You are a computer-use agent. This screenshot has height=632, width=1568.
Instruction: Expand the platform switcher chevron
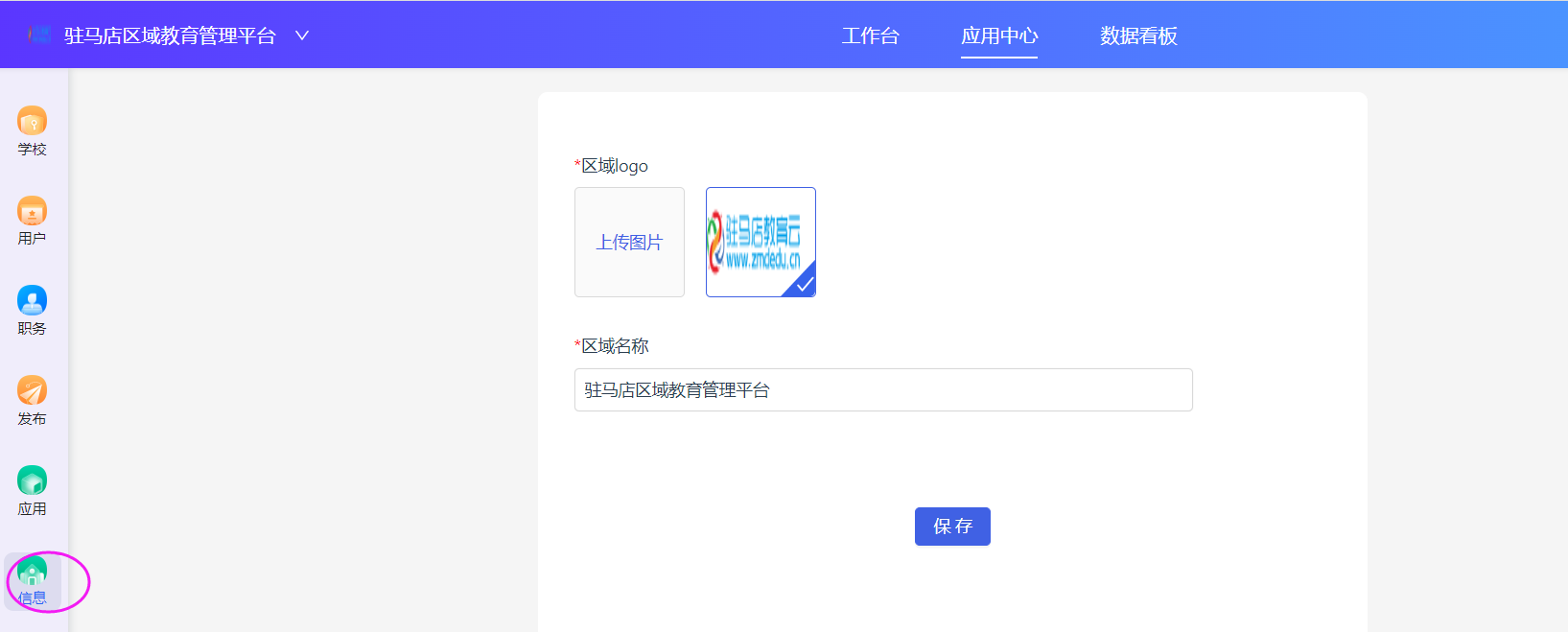click(x=302, y=35)
